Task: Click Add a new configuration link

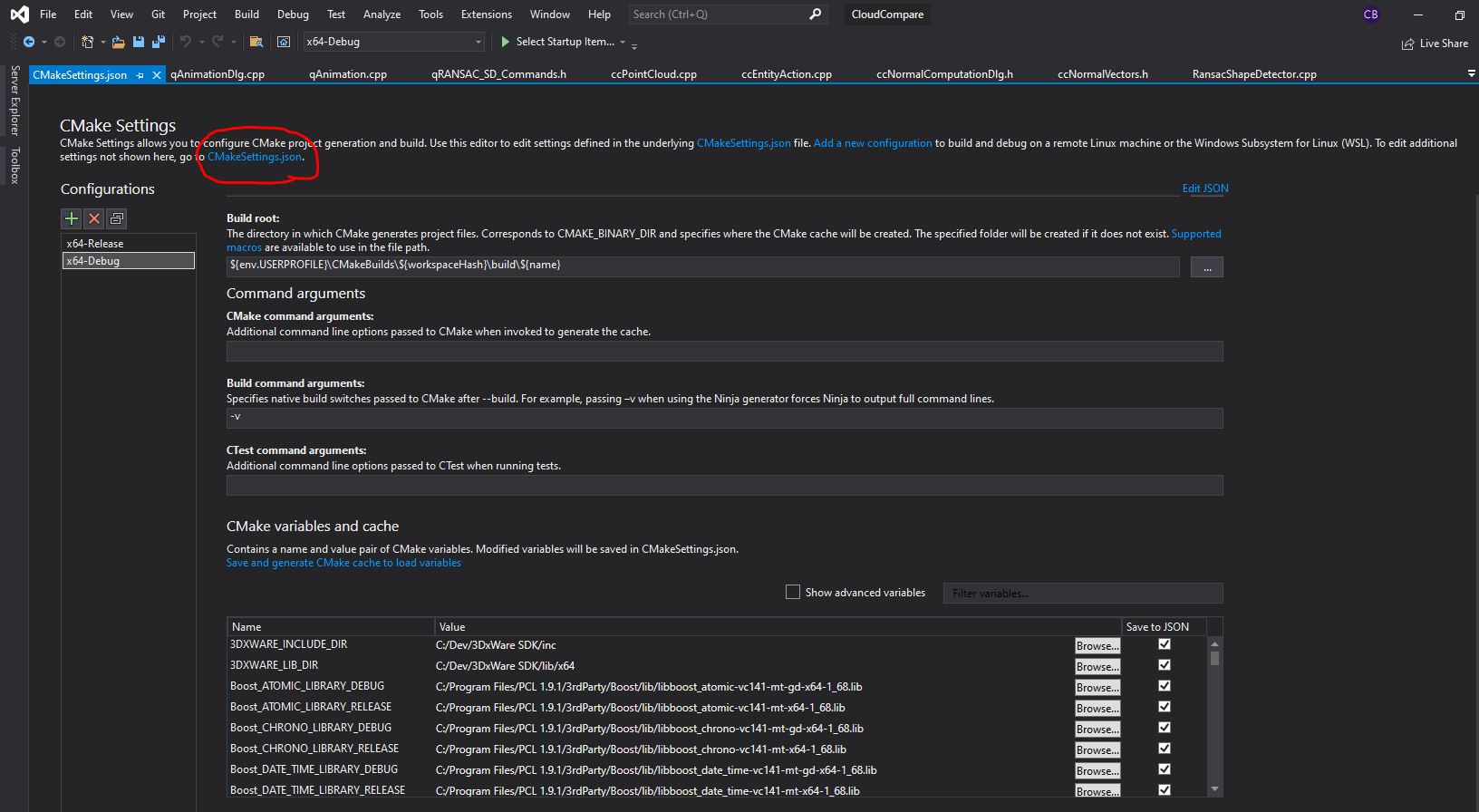Action: pos(873,143)
